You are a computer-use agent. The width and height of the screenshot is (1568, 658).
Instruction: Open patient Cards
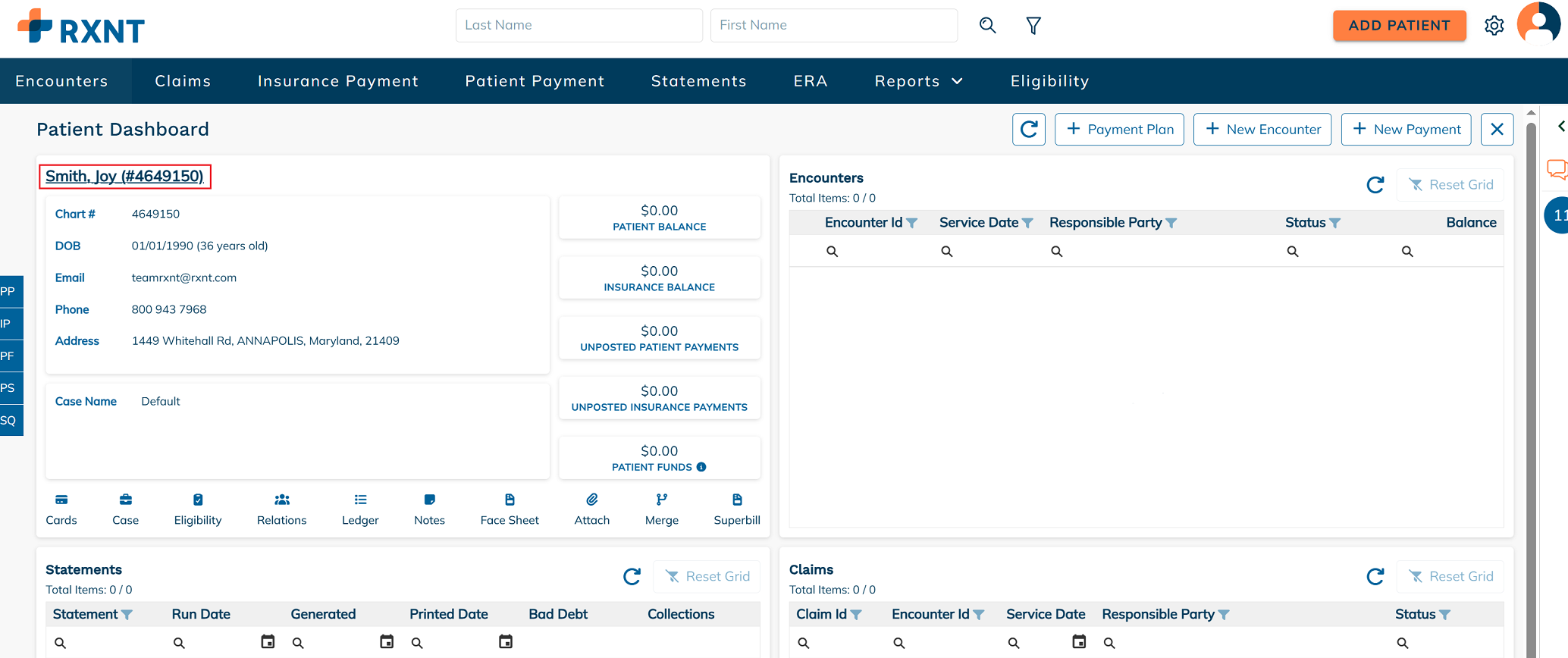[x=61, y=509]
